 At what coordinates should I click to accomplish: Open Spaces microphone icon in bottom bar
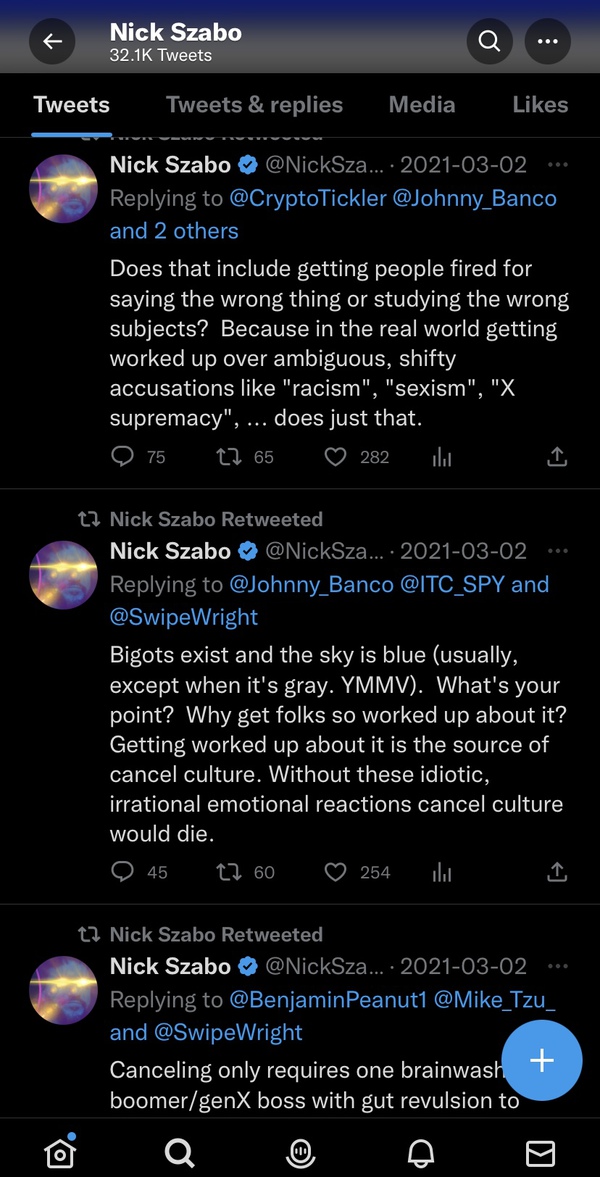[x=300, y=1153]
